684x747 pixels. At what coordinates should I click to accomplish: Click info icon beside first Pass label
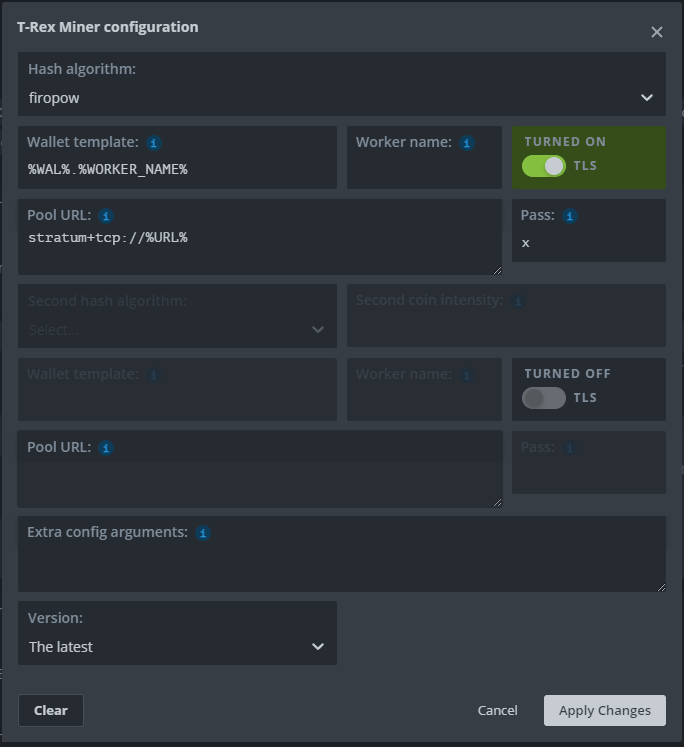point(570,216)
